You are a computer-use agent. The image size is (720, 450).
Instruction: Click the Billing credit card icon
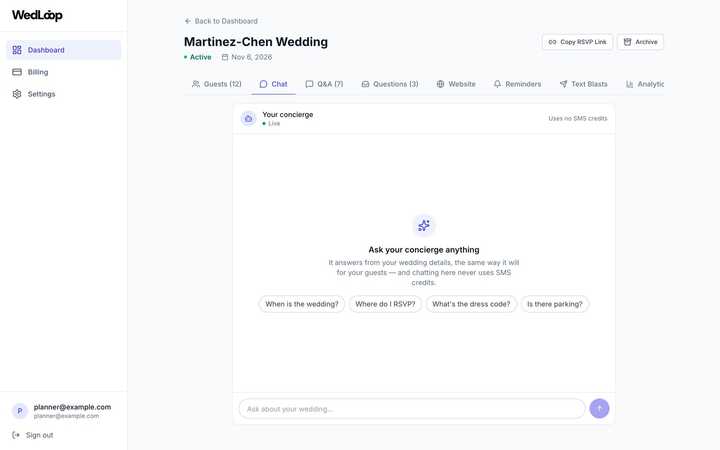(x=17, y=72)
